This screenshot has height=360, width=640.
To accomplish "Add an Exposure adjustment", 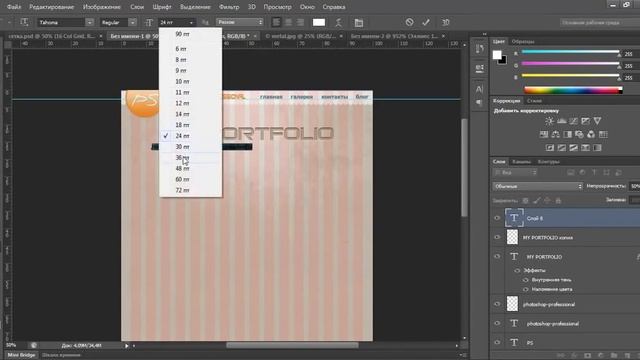I will pyautogui.click(x=585, y=121).
